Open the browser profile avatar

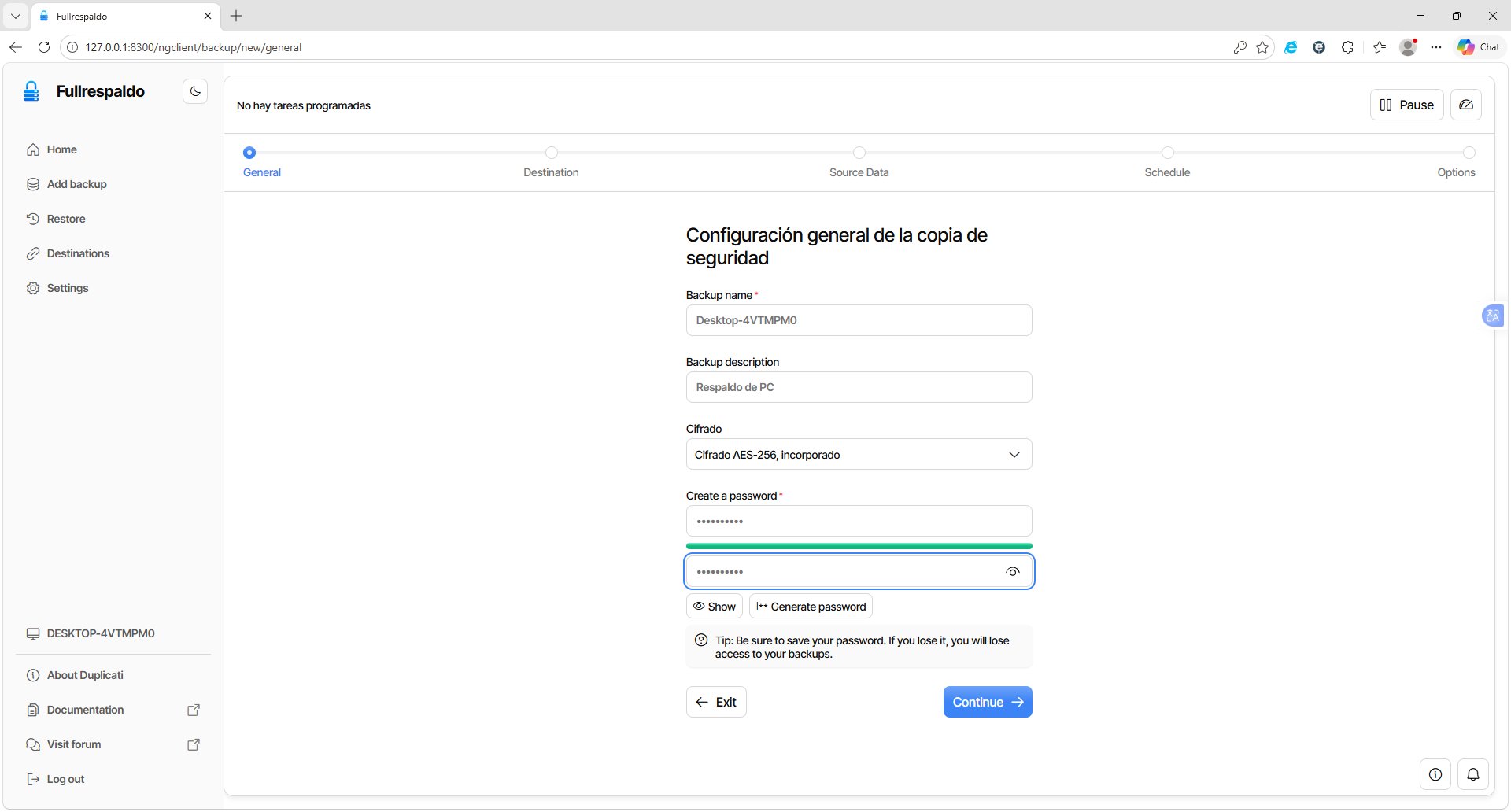tap(1409, 47)
